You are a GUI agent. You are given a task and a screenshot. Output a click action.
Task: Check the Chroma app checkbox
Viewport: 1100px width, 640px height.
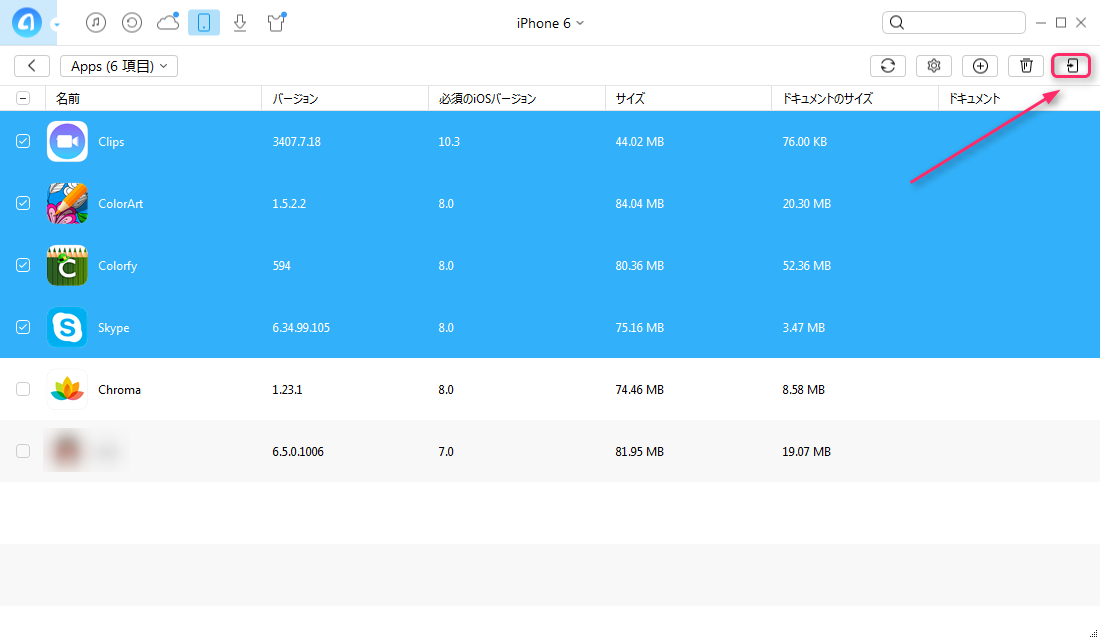23,389
